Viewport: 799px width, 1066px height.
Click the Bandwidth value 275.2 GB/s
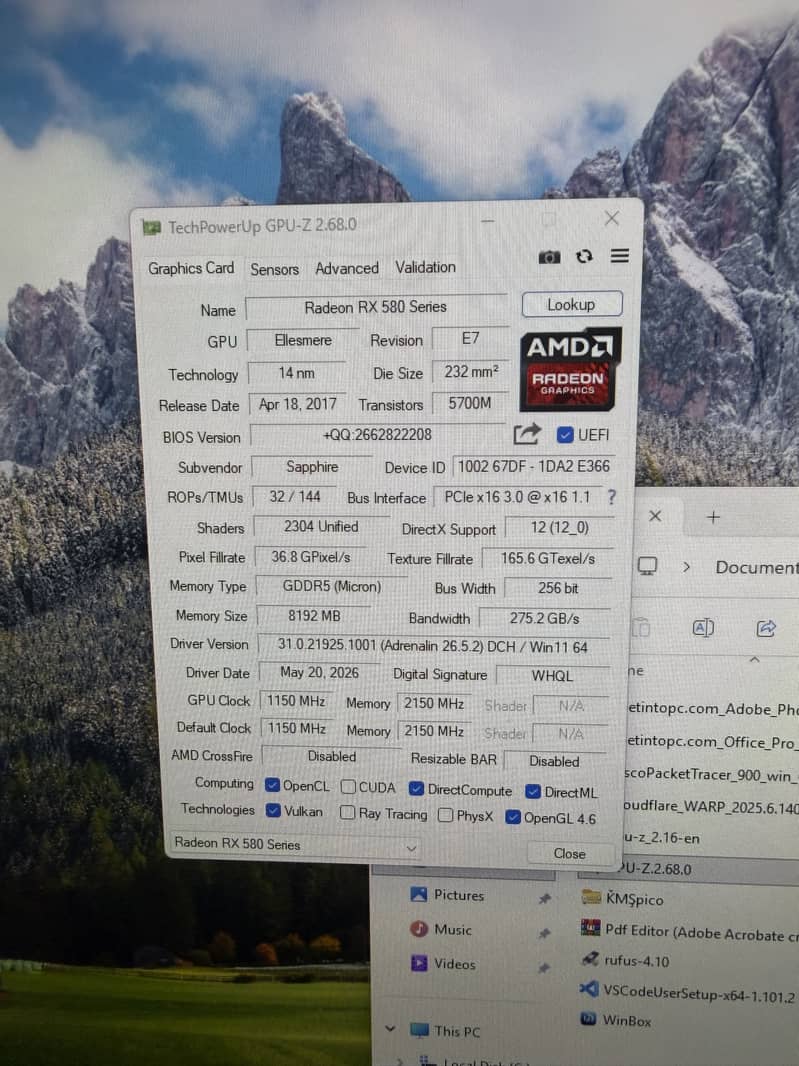click(x=545, y=619)
